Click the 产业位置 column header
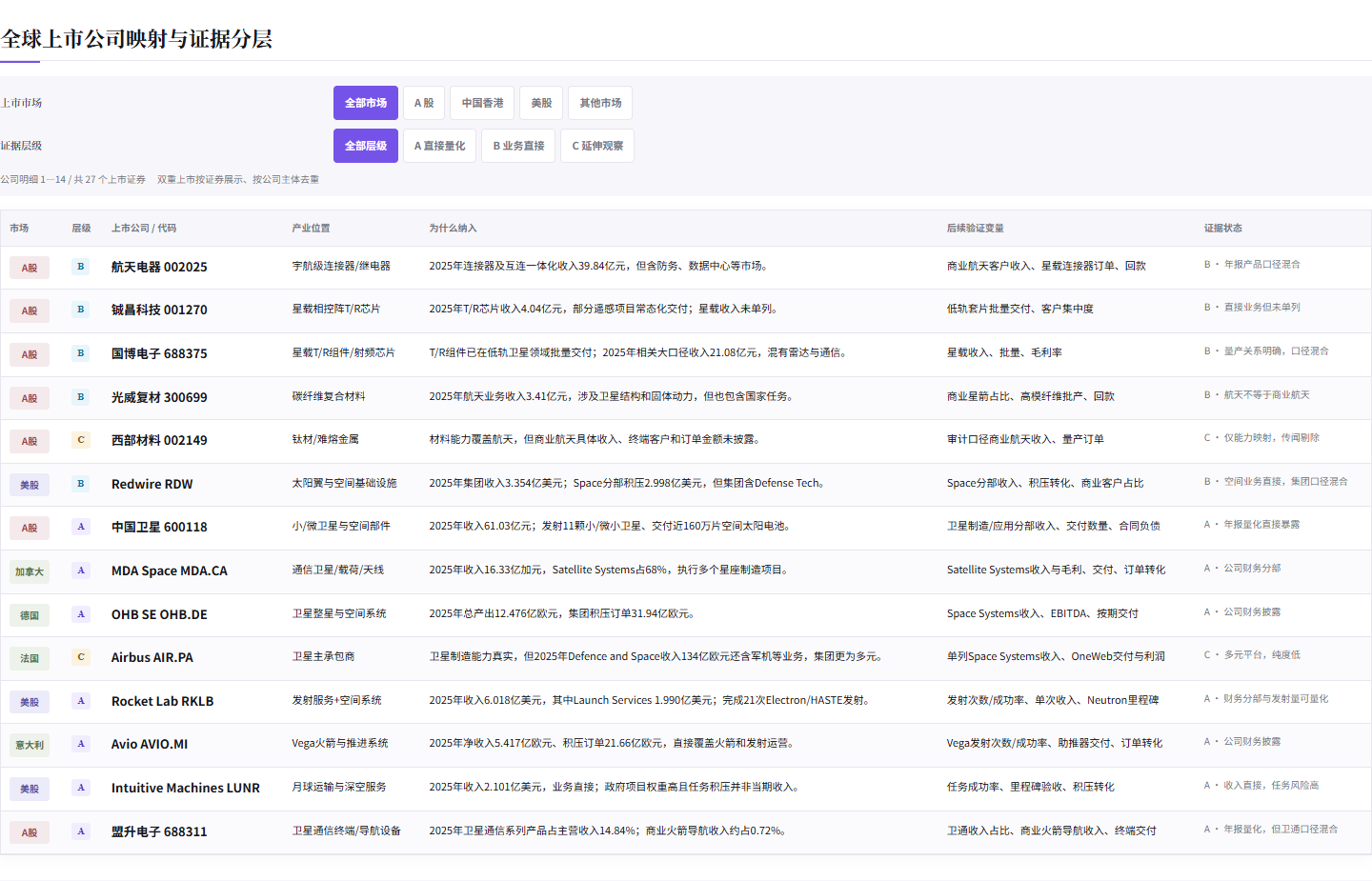 [311, 229]
